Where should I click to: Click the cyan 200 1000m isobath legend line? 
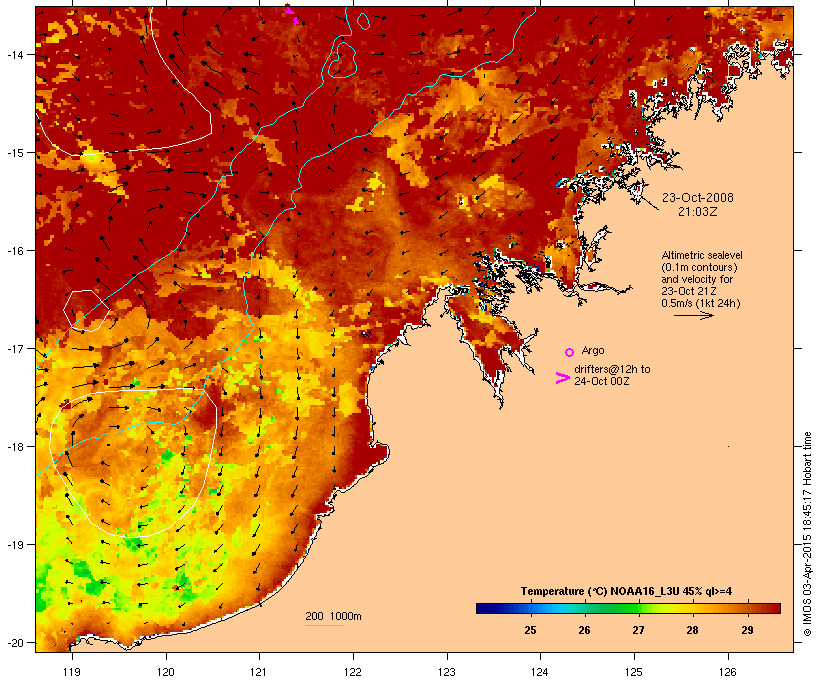tap(324, 625)
